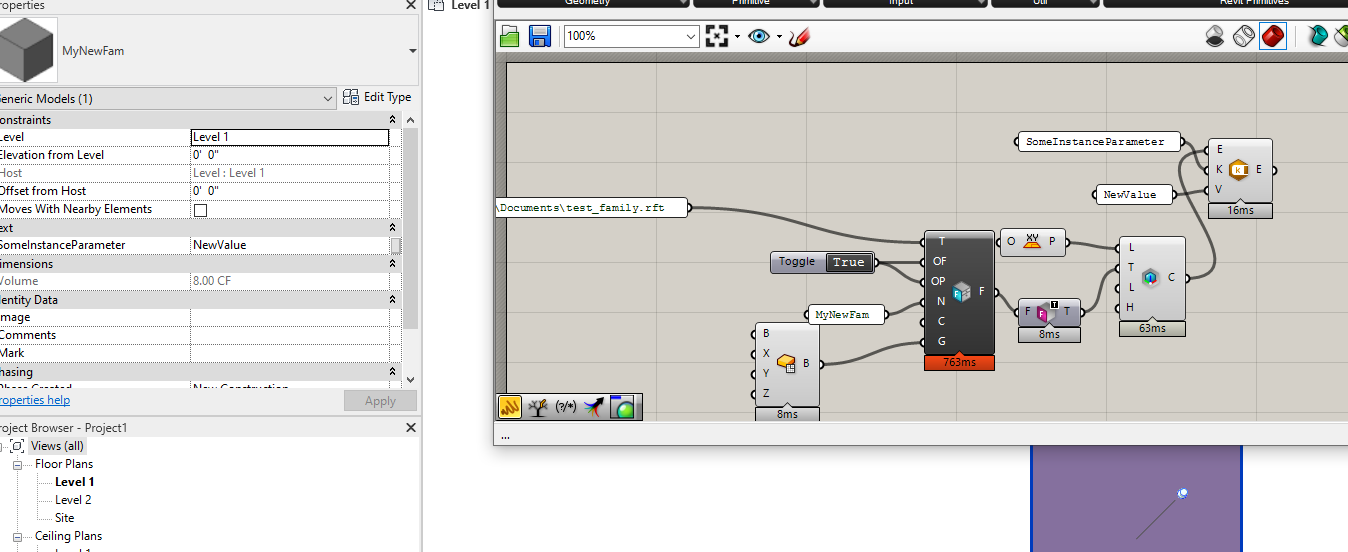Click the tree profiler widget icon
The image size is (1348, 552).
pos(539,407)
